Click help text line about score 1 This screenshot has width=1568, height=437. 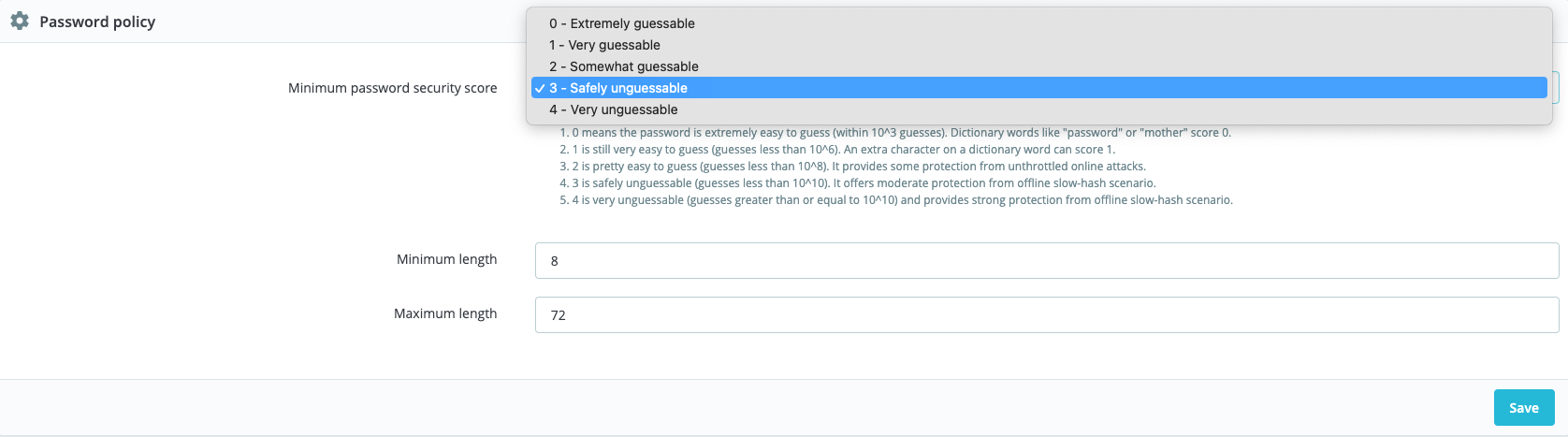[843, 150]
